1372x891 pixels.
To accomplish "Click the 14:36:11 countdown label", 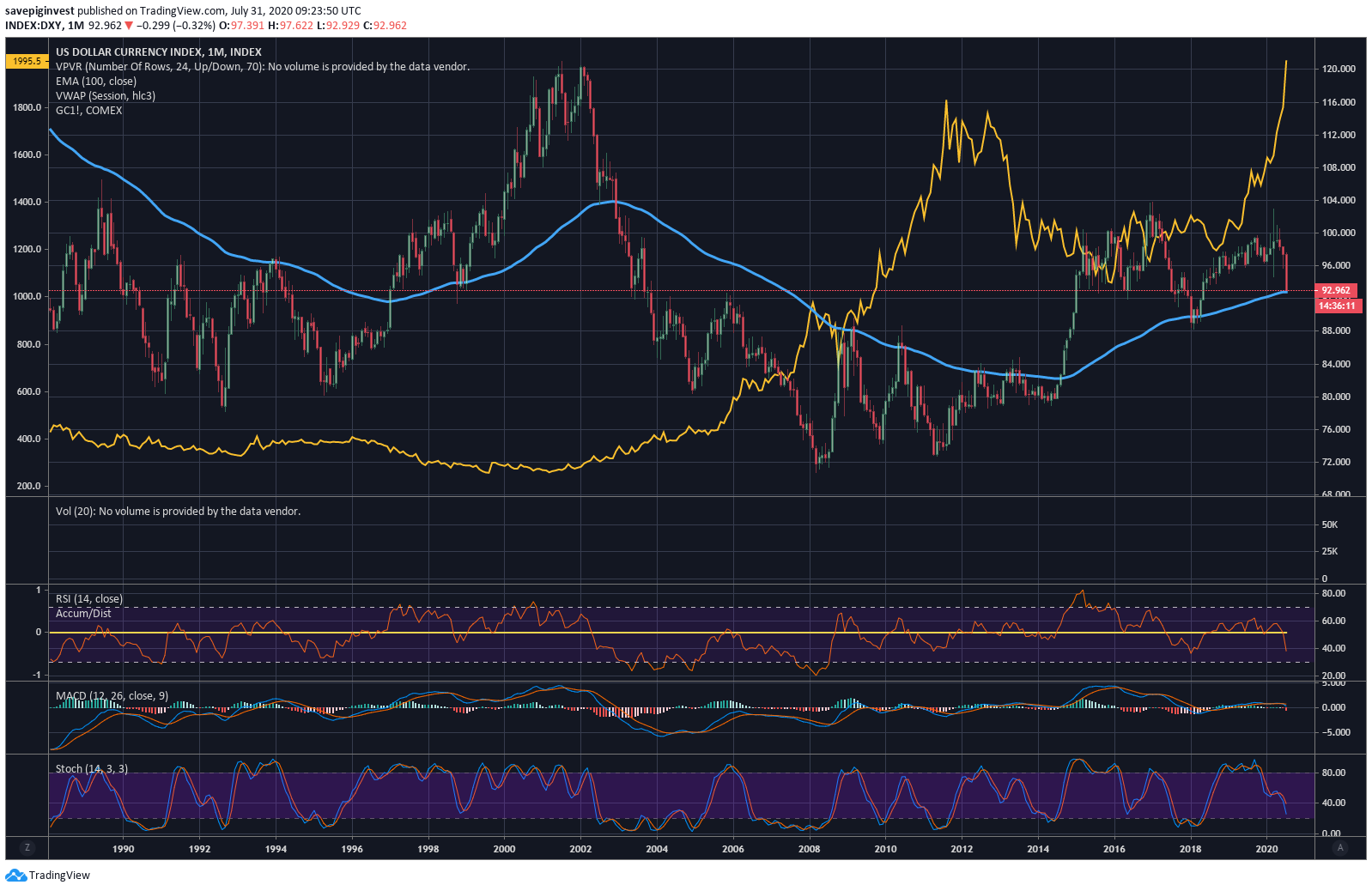I will tap(1336, 306).
